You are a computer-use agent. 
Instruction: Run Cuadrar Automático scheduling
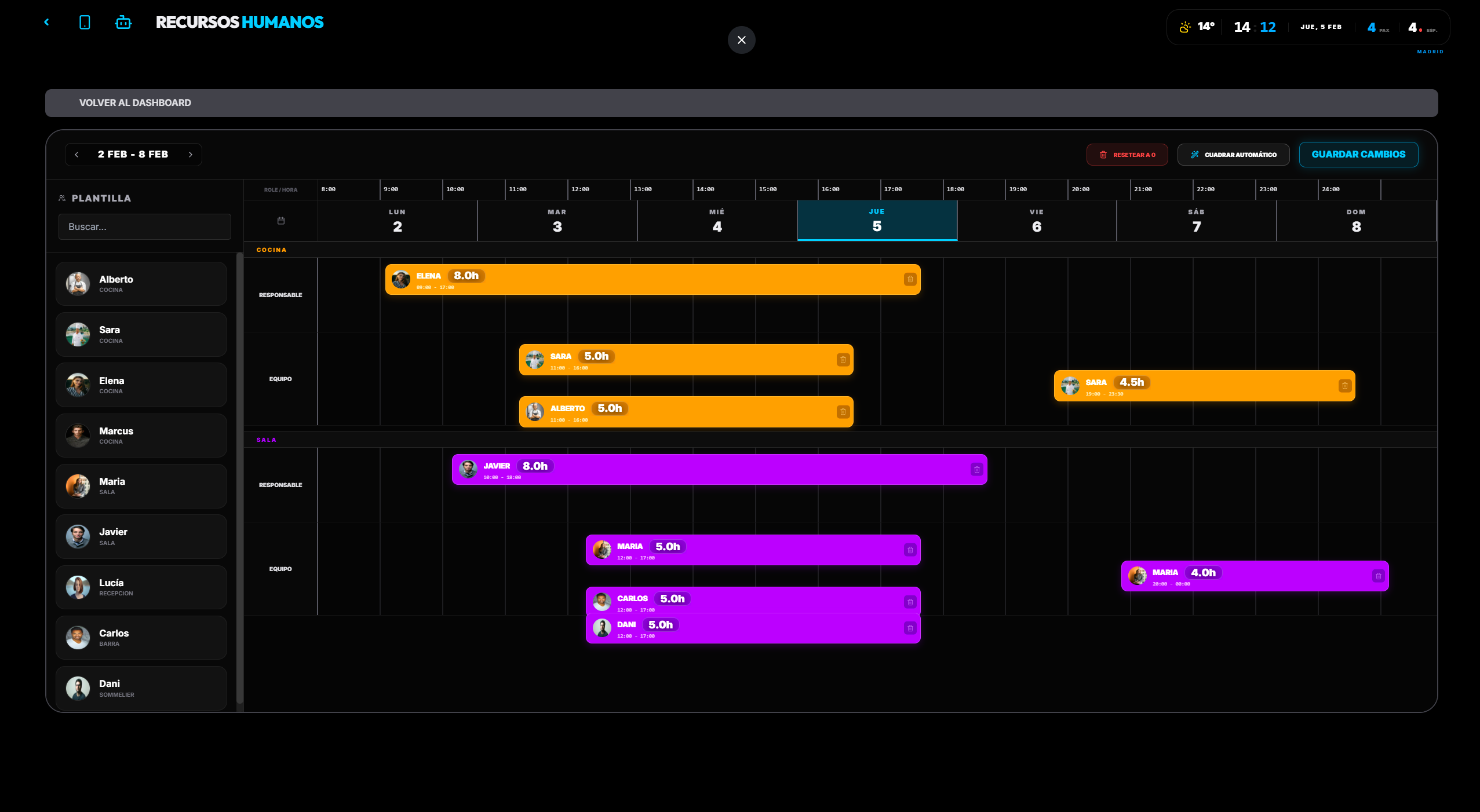tap(1233, 155)
